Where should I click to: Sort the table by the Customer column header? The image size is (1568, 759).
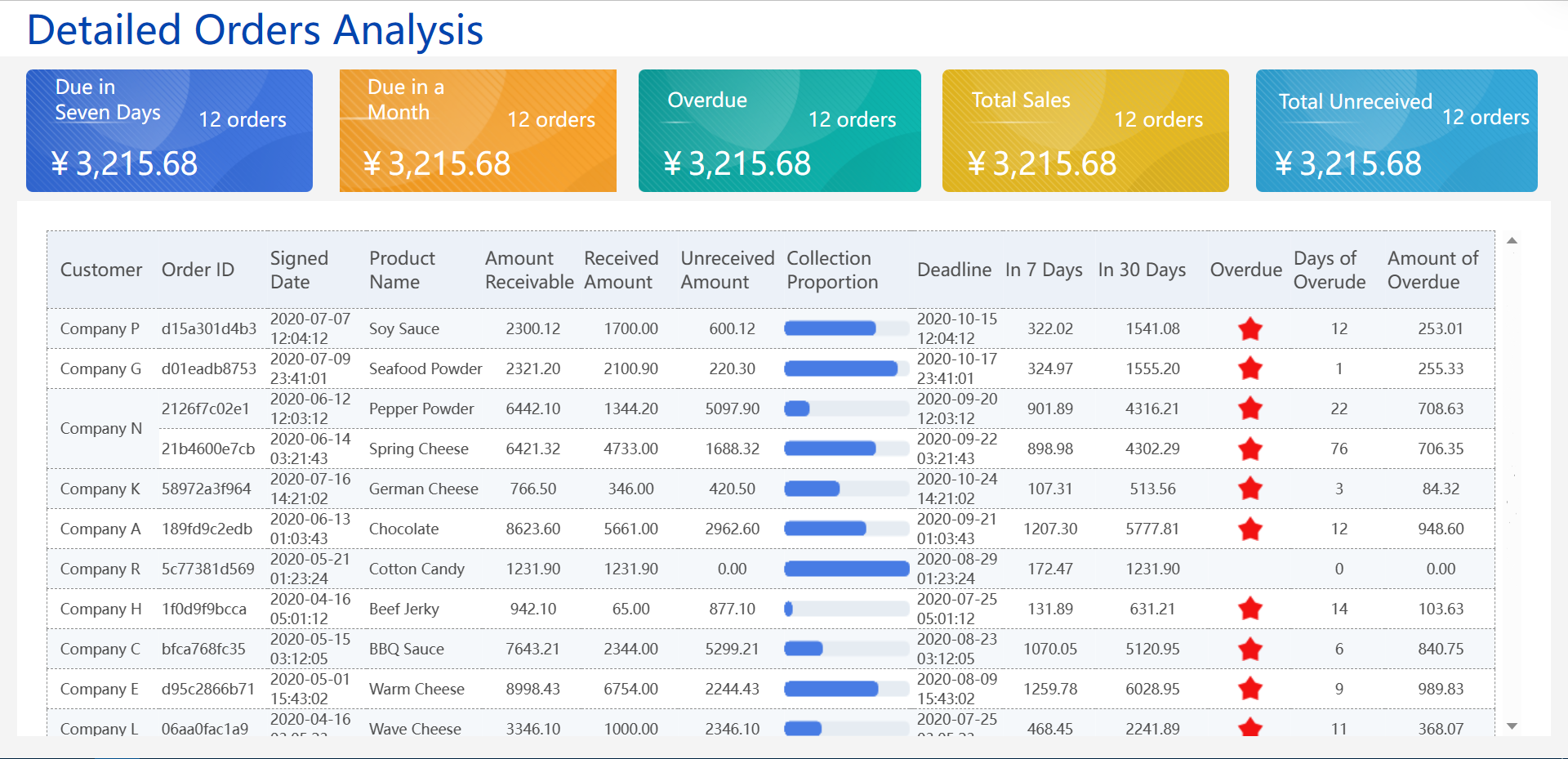[100, 270]
